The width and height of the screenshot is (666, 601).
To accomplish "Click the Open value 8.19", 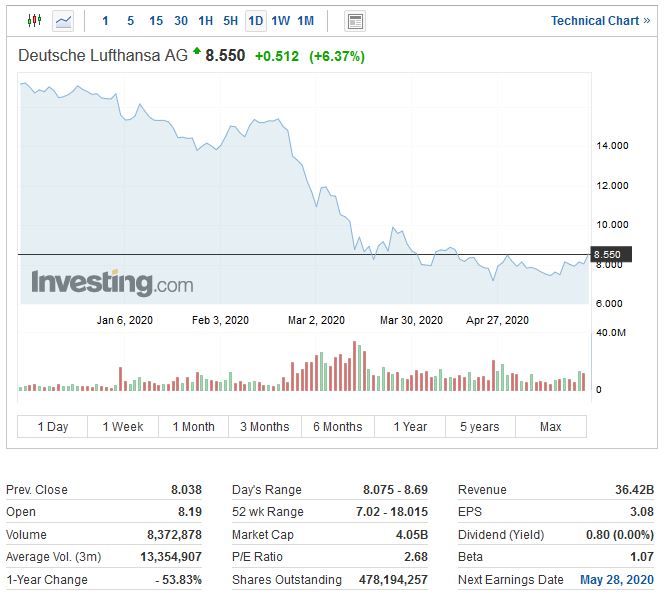I will click(x=189, y=511).
